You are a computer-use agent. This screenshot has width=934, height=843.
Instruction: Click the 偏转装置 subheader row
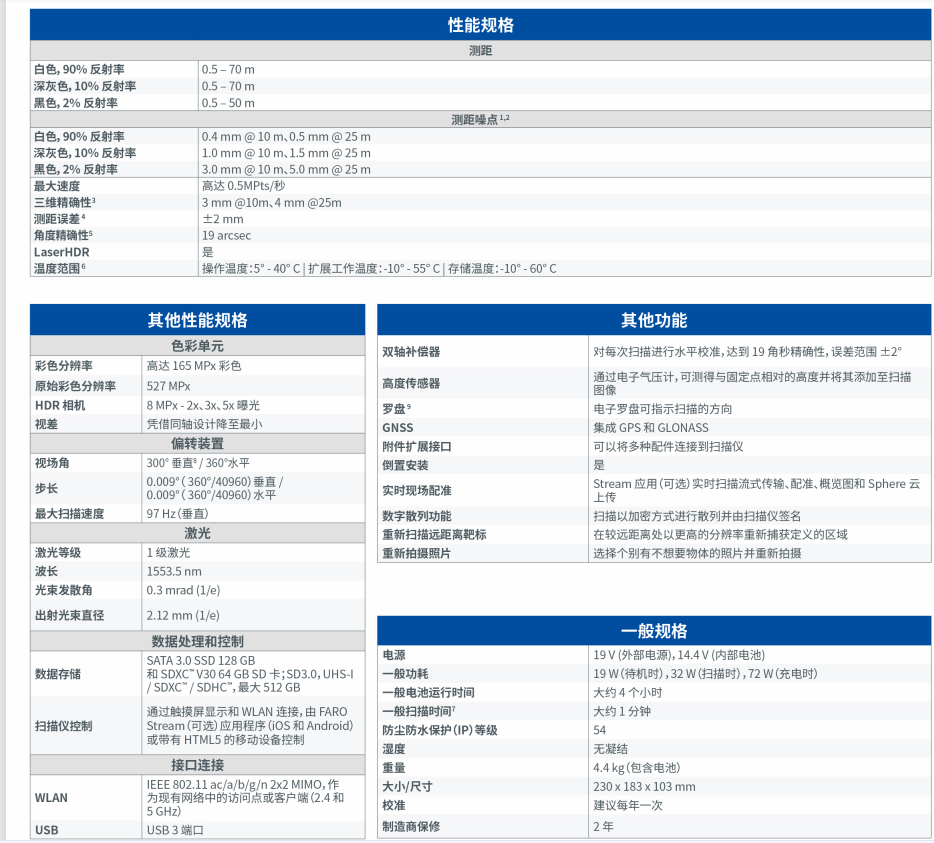click(x=197, y=443)
